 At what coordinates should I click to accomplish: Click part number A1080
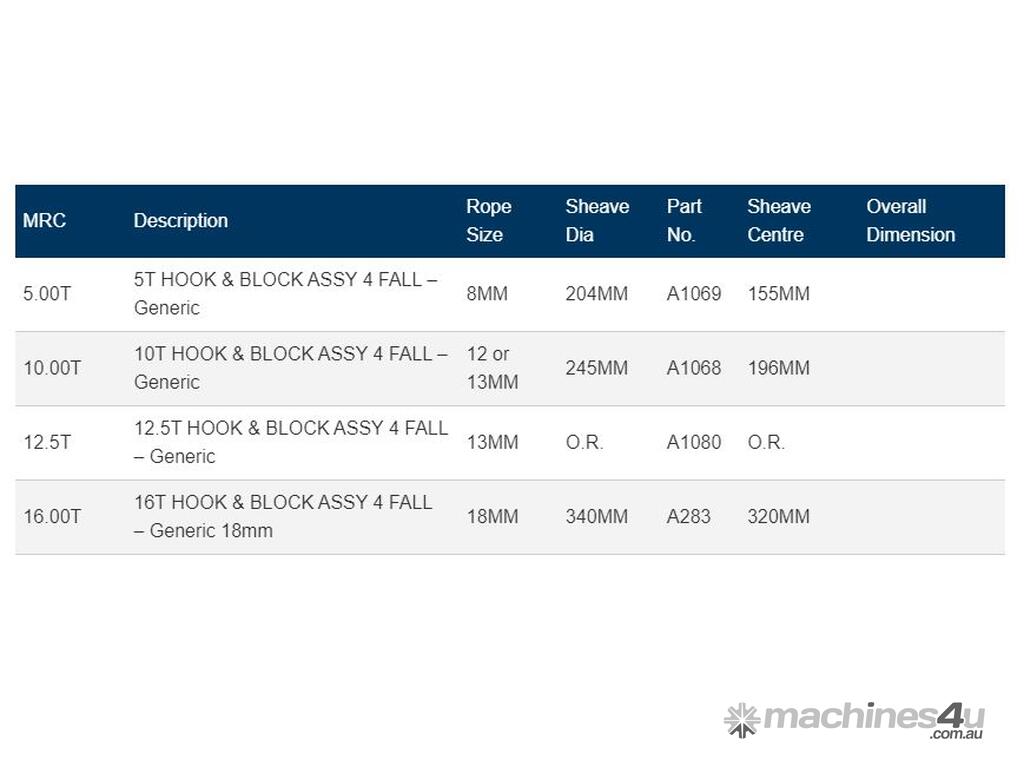[694, 442]
